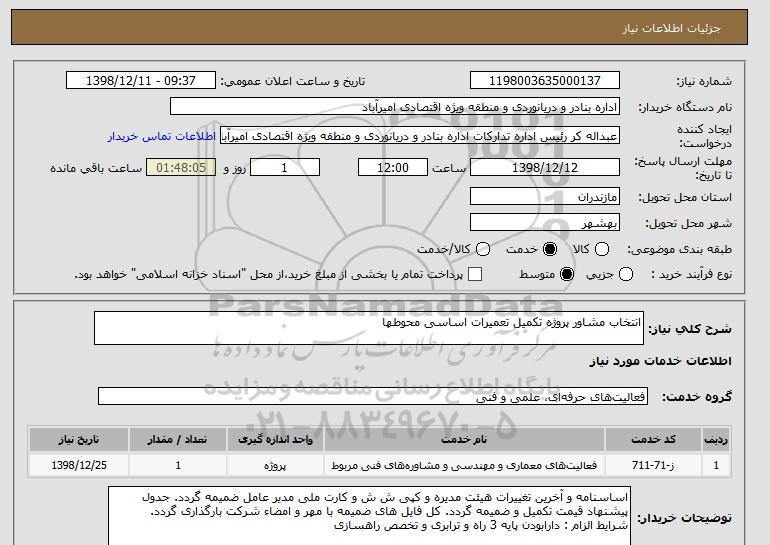
Task: Click the public announcement date-time field
Action: (x=141, y=81)
